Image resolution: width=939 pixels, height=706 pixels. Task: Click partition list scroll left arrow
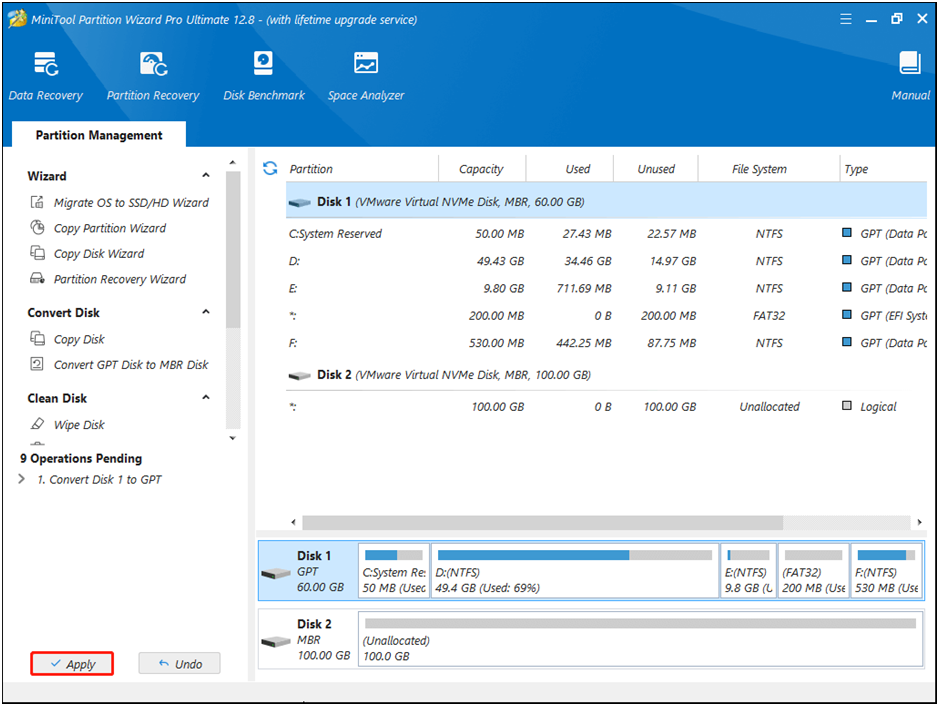click(293, 522)
